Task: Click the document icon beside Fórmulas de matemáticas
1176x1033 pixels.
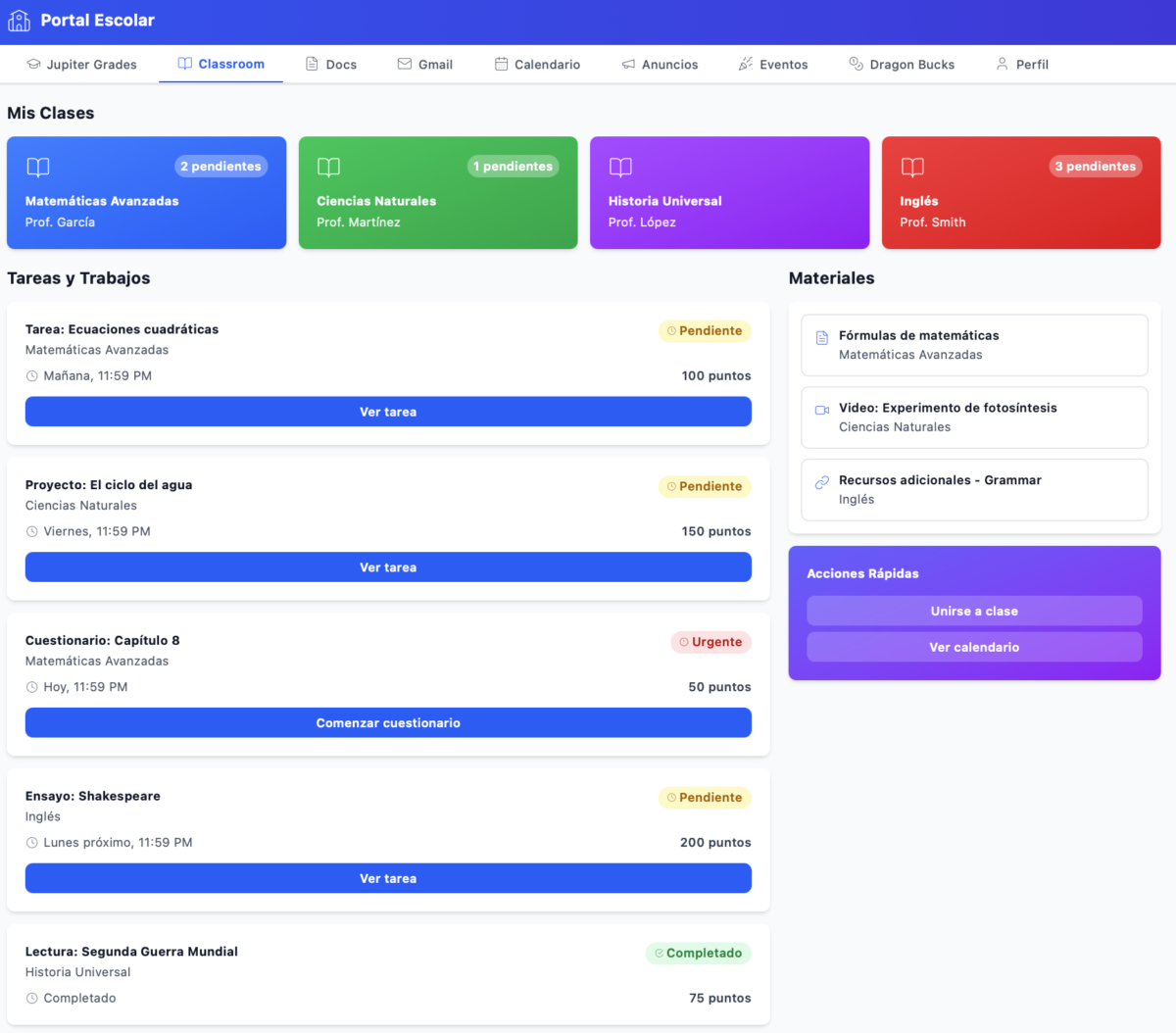Action: 822,337
